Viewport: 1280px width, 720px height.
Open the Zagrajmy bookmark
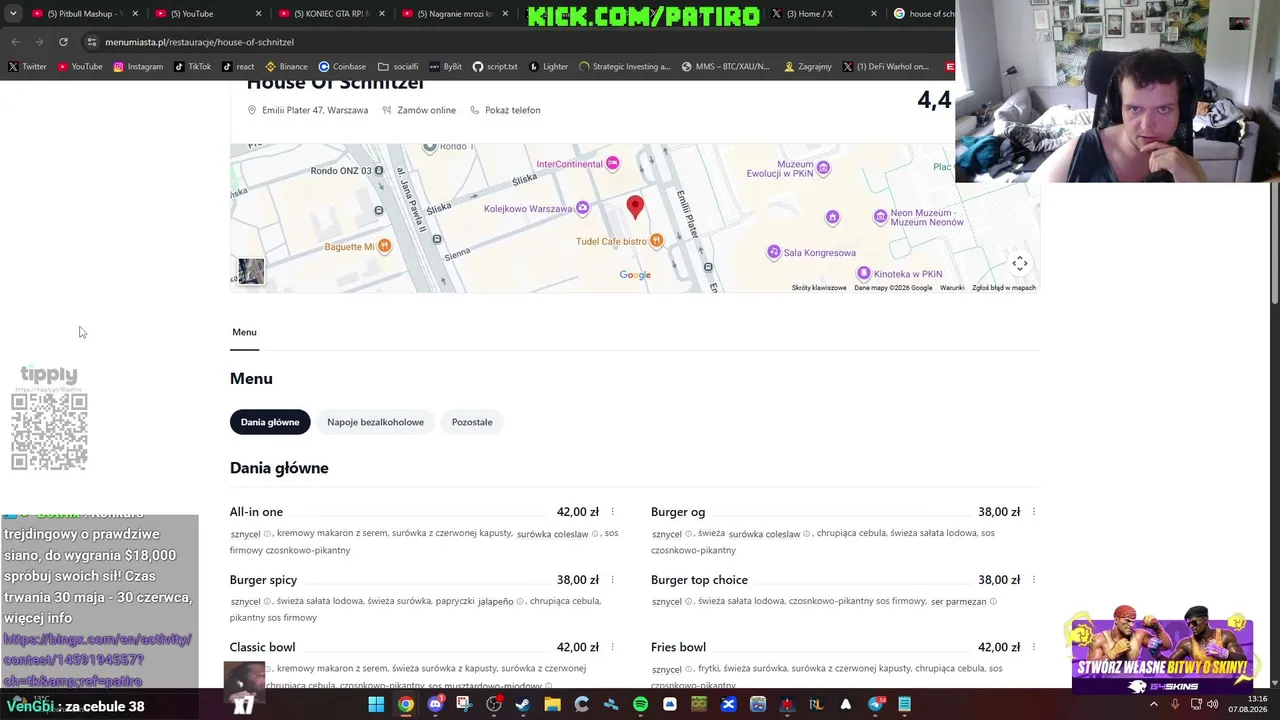pyautogui.click(x=808, y=67)
